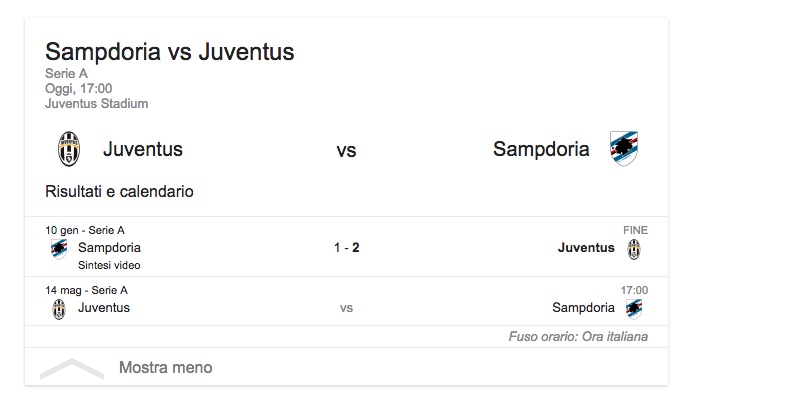Open the 1 - 2 match score
Image resolution: width=806 pixels, height=409 pixels.
tap(346, 247)
